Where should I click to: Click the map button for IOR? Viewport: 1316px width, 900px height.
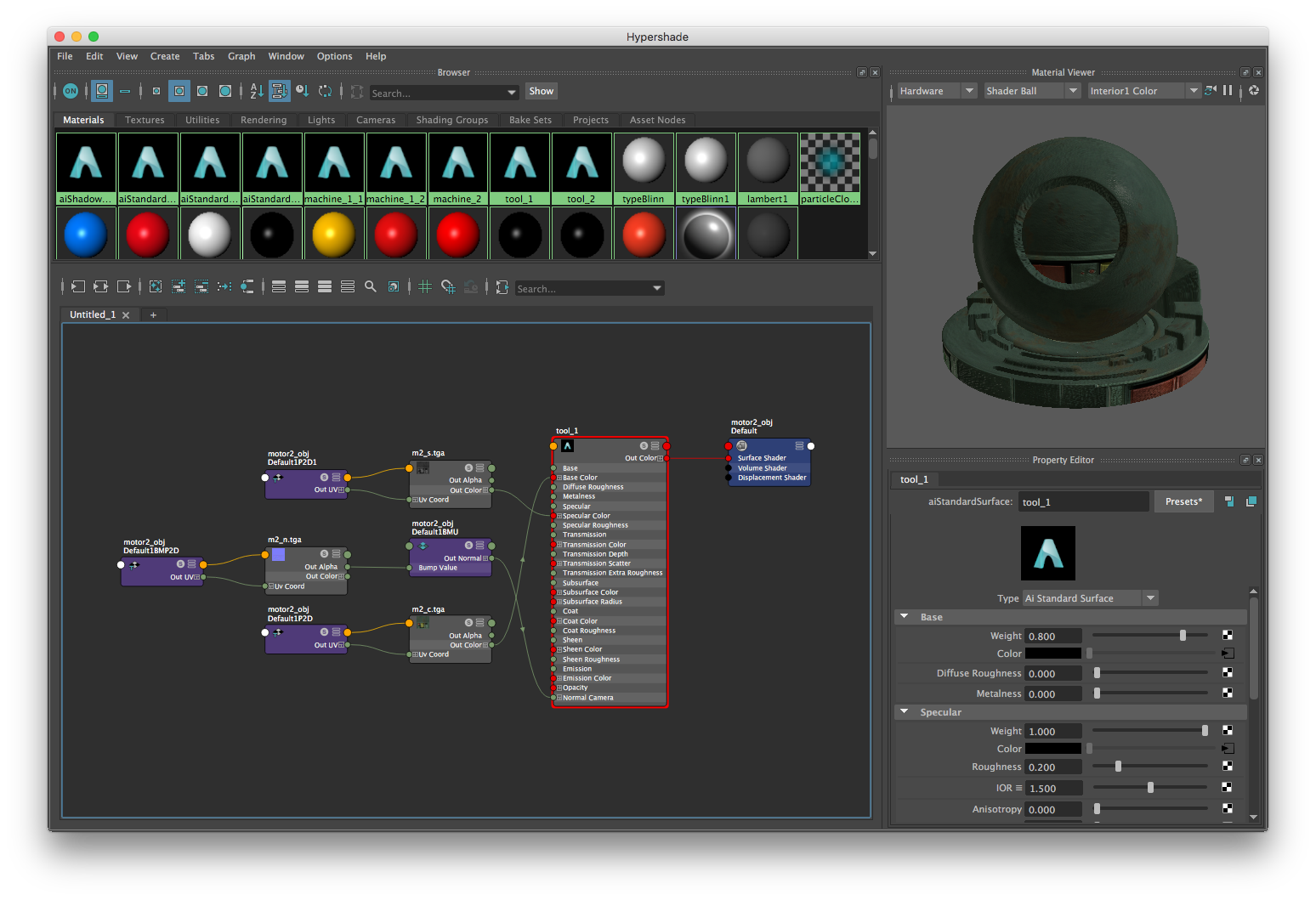1228,788
